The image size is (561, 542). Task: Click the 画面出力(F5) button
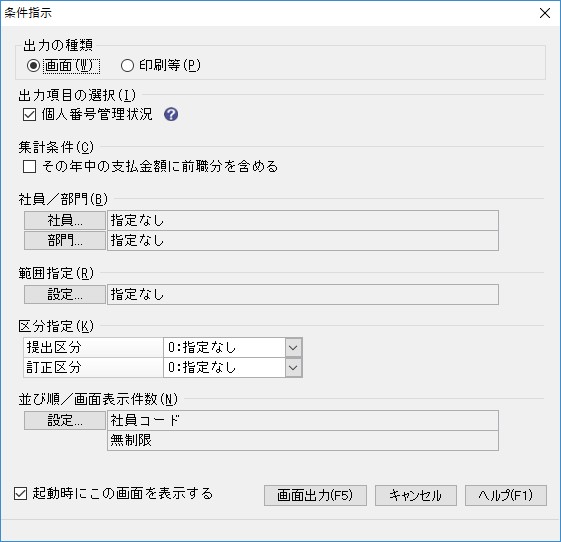[315, 495]
